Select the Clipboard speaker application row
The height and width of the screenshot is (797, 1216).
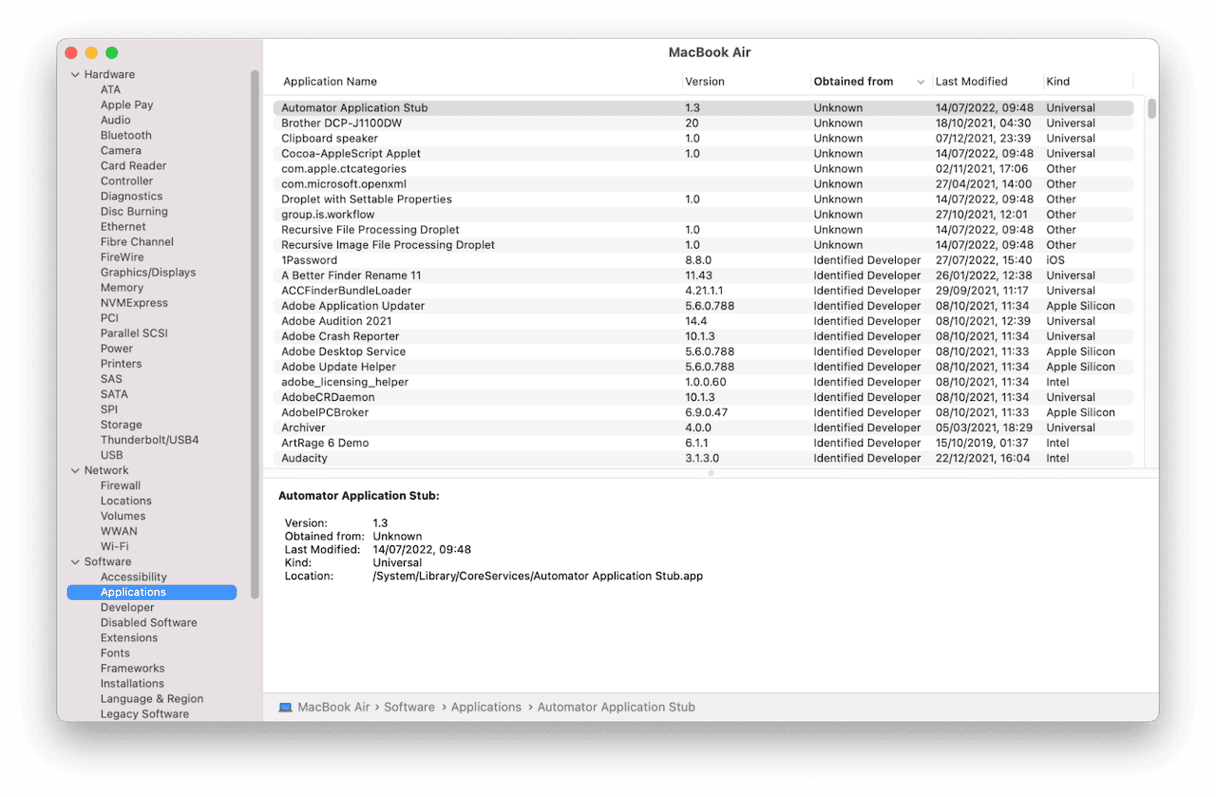[703, 139]
